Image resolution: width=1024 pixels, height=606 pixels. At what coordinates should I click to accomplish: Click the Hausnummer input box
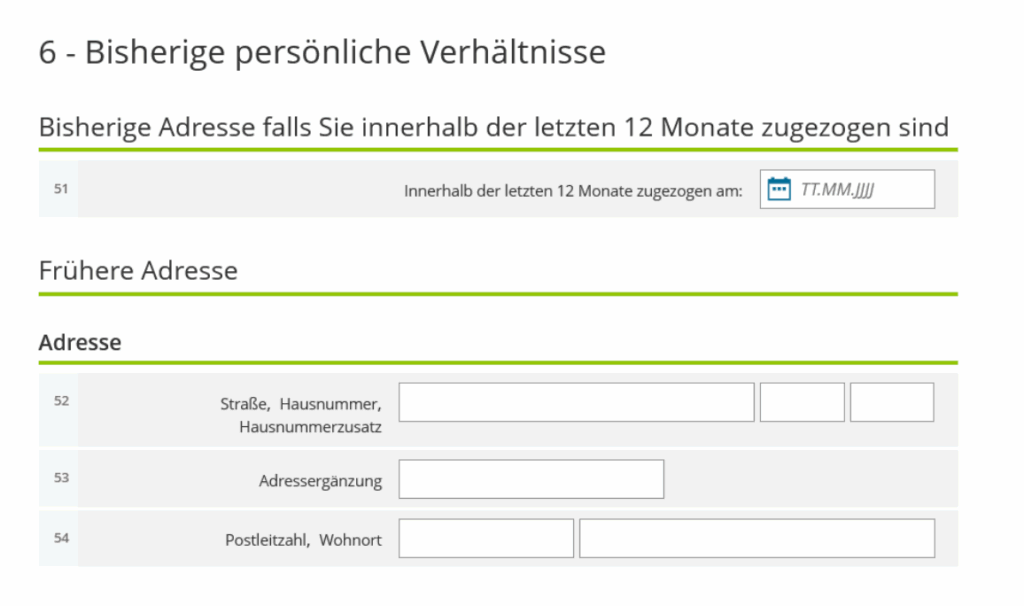click(802, 402)
